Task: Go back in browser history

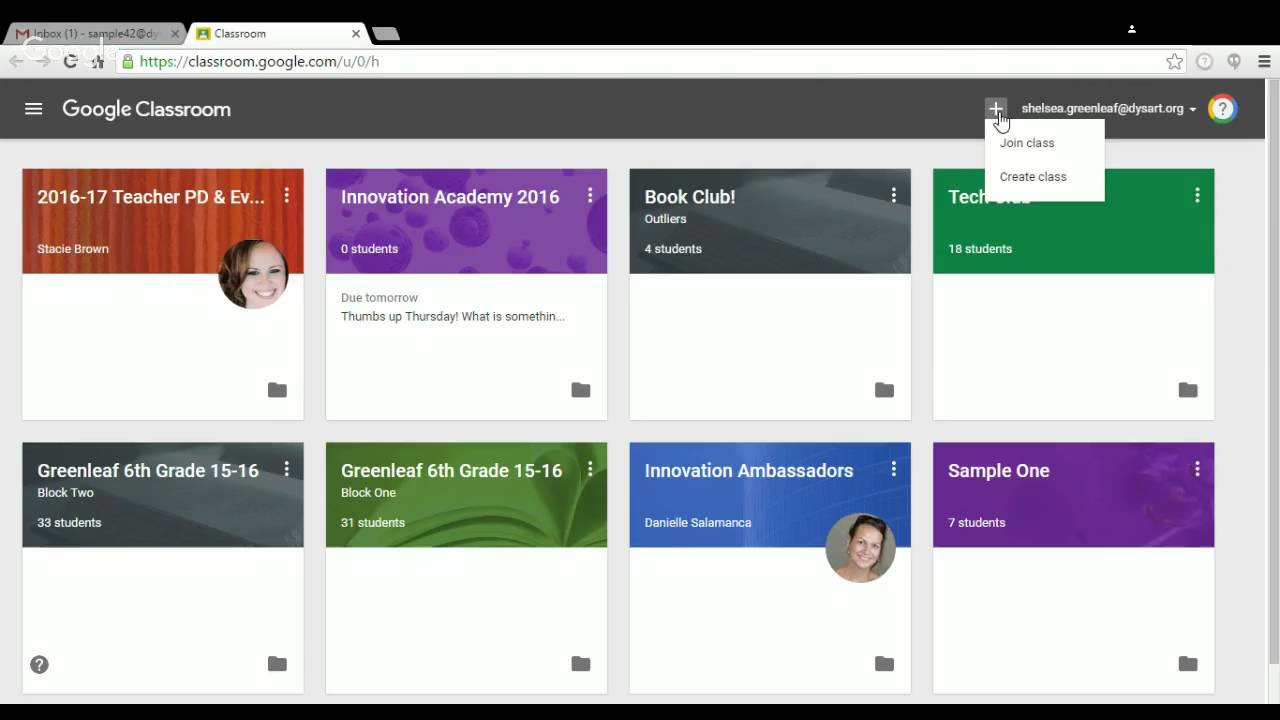Action: pyautogui.click(x=16, y=61)
